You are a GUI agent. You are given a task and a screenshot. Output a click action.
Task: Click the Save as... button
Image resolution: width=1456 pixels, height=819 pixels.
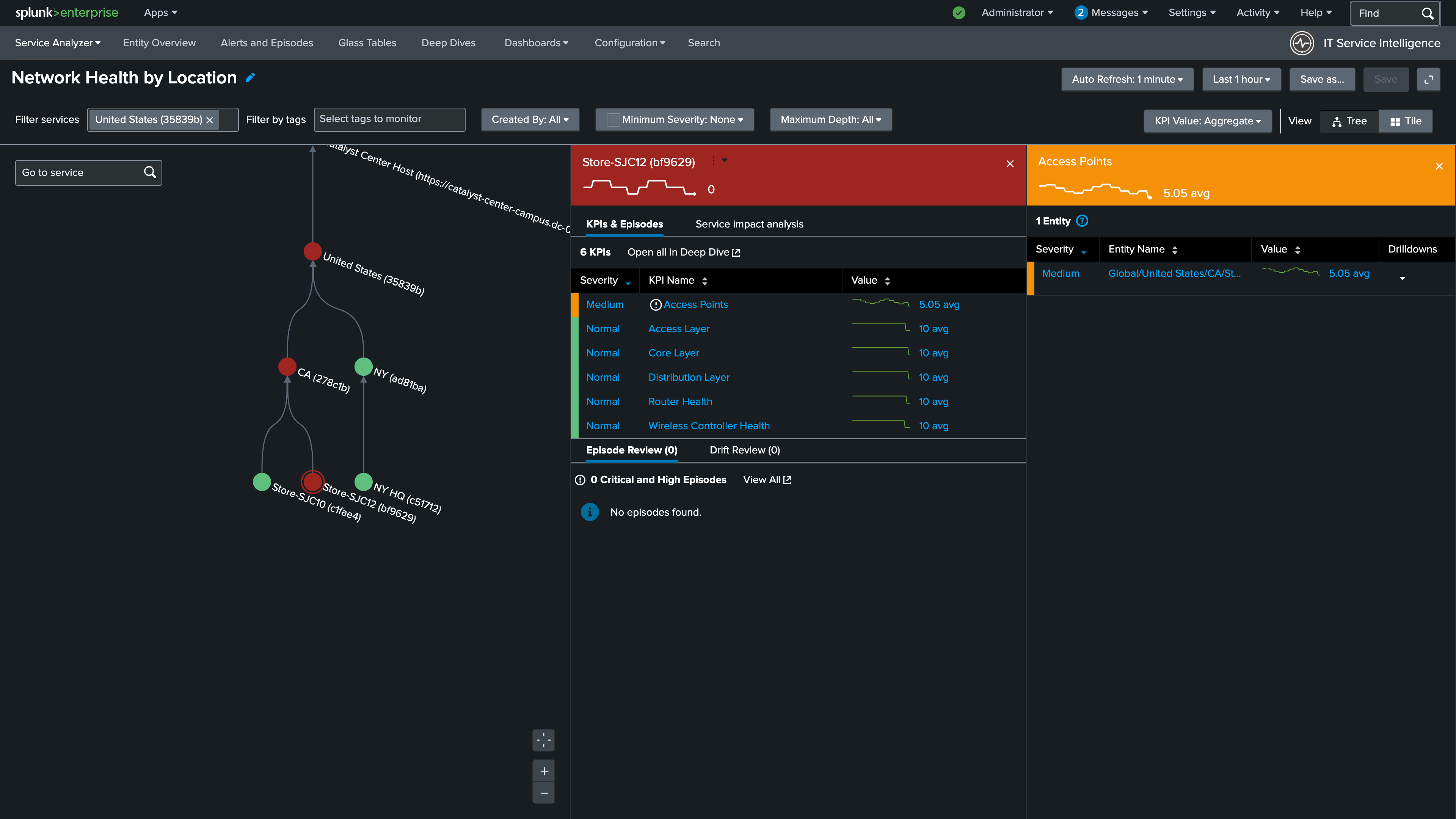pos(1322,80)
